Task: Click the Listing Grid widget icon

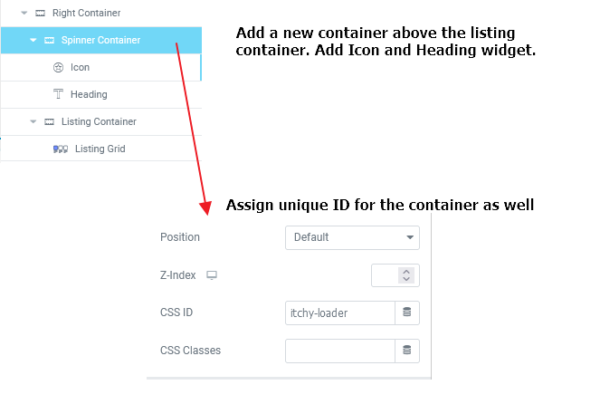Action: coord(60,149)
